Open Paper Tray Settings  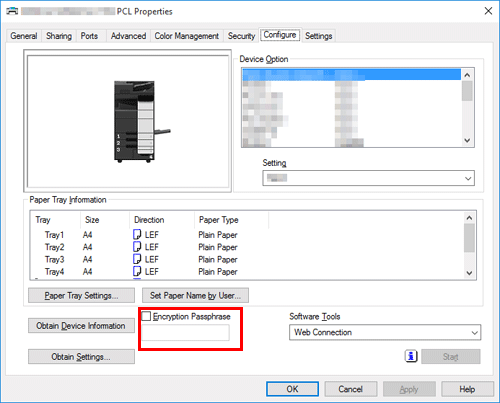[81, 296]
